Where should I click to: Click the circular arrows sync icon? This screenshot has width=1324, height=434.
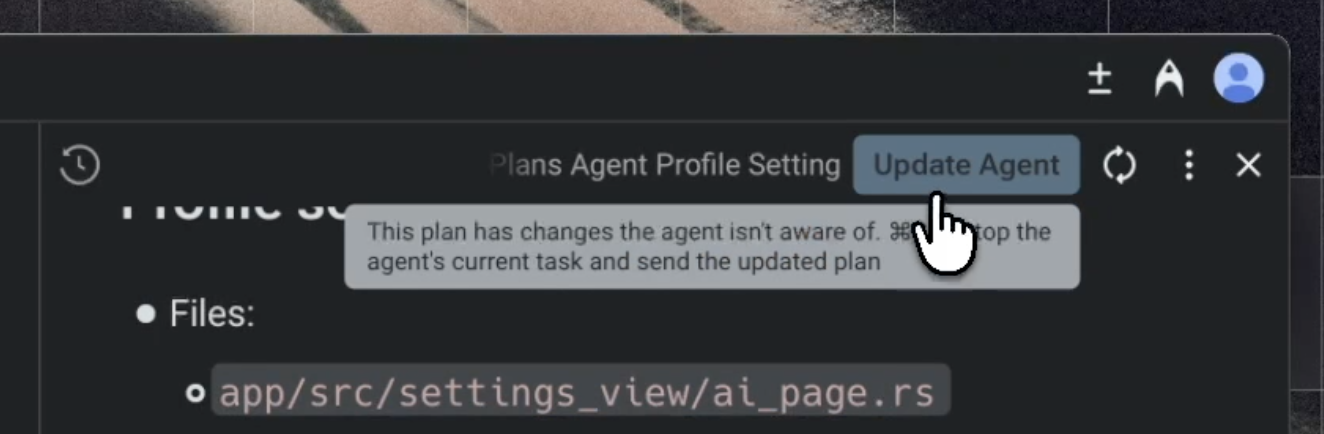click(x=1119, y=165)
